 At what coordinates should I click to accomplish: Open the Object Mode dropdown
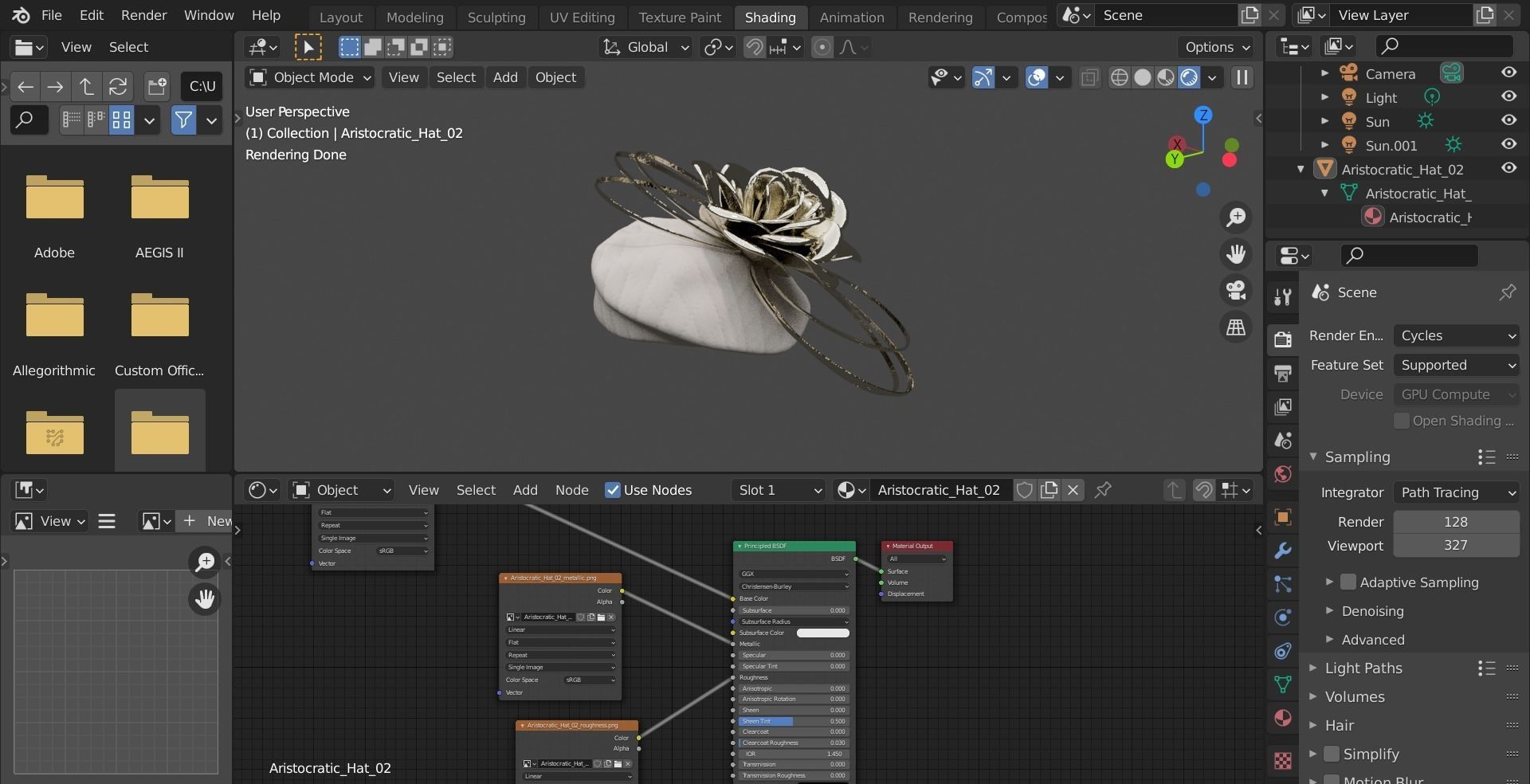click(x=310, y=77)
